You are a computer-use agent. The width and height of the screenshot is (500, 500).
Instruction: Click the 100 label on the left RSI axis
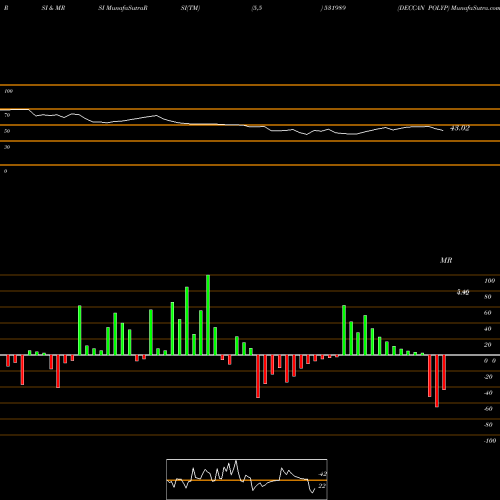click(8, 91)
